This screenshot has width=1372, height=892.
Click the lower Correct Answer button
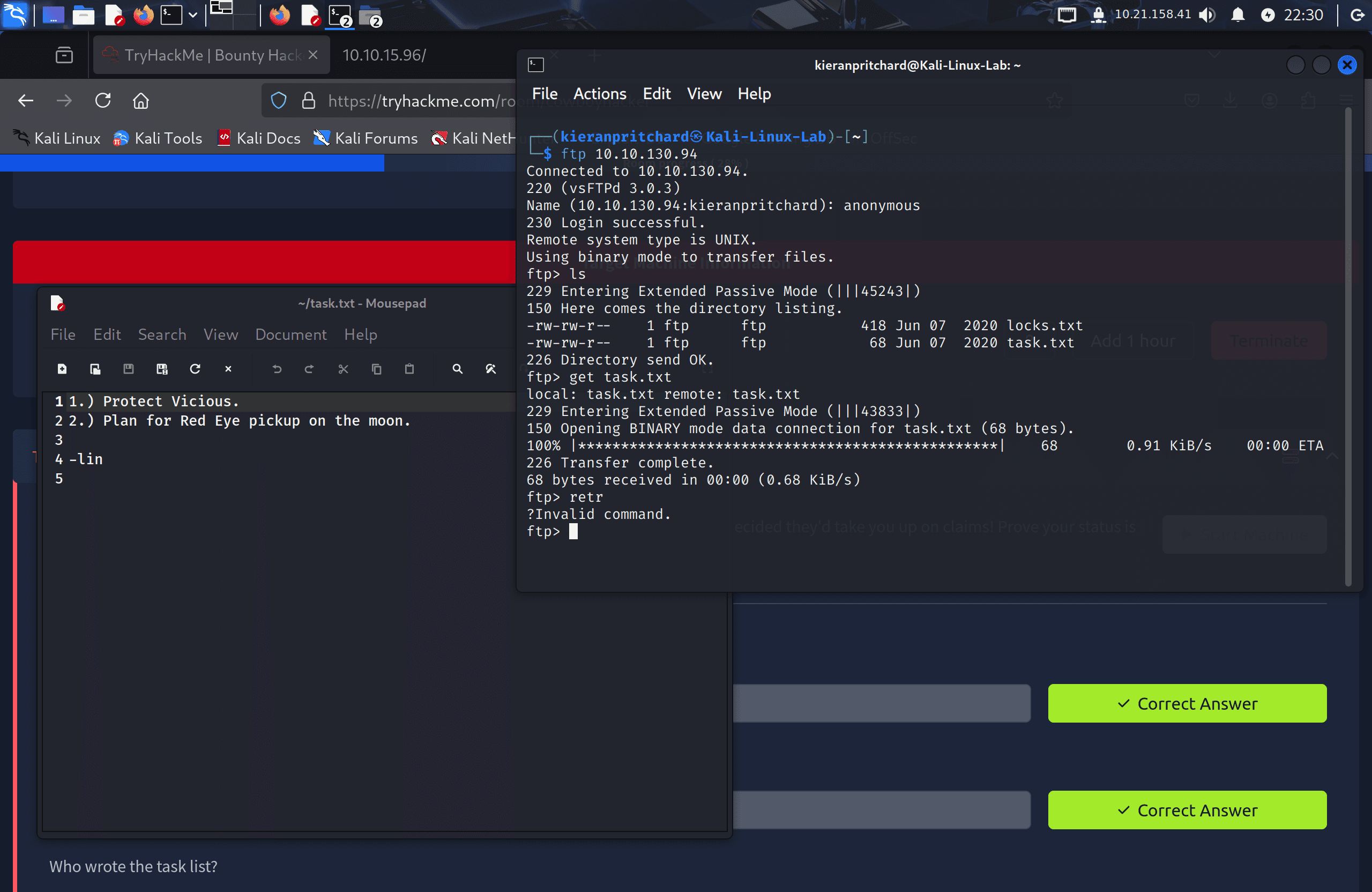pos(1187,810)
